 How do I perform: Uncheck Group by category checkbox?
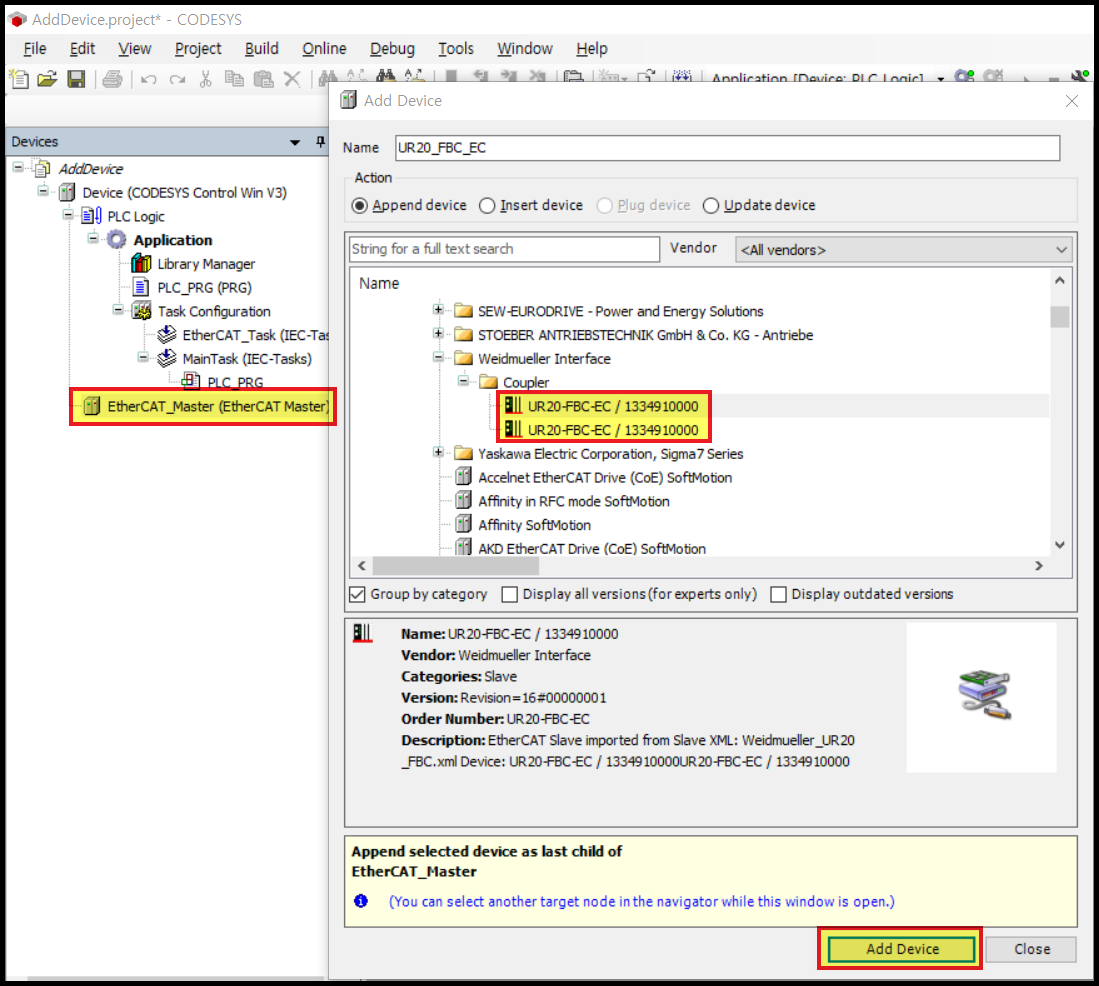(x=357, y=594)
